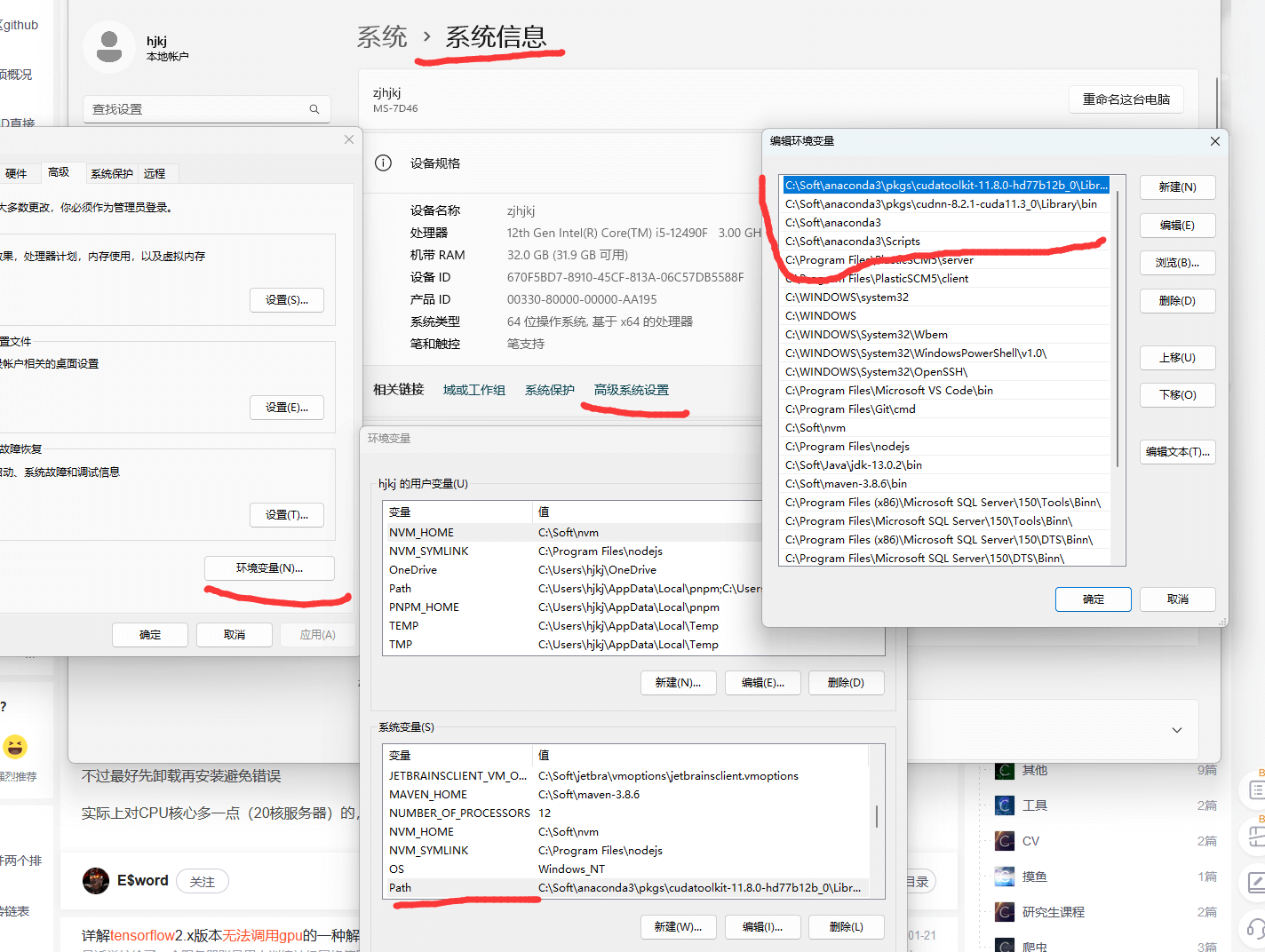1265x952 pixels.
Task: Click the headset customer service icon
Action: pyautogui.click(x=1255, y=929)
